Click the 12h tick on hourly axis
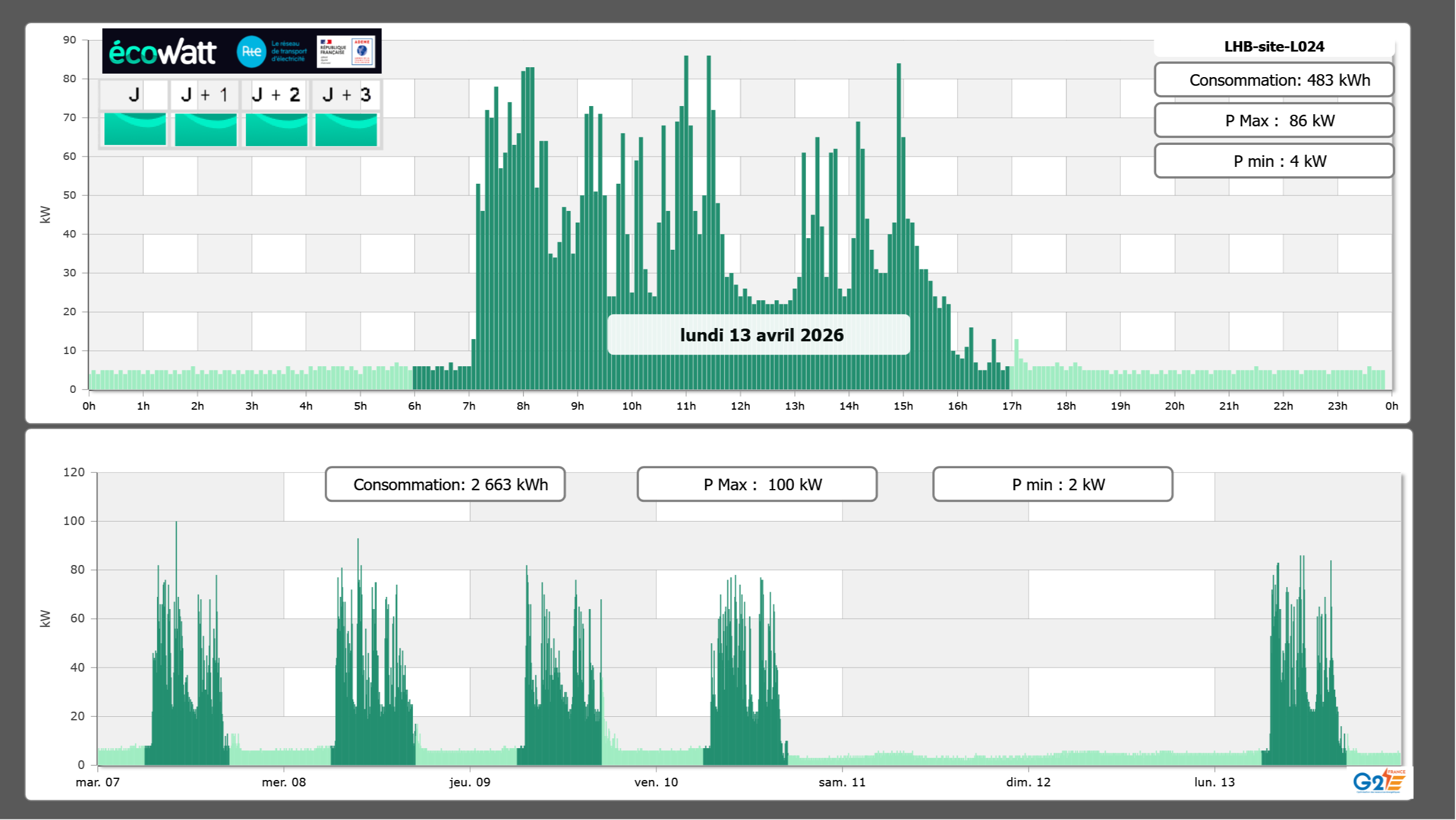 [740, 406]
